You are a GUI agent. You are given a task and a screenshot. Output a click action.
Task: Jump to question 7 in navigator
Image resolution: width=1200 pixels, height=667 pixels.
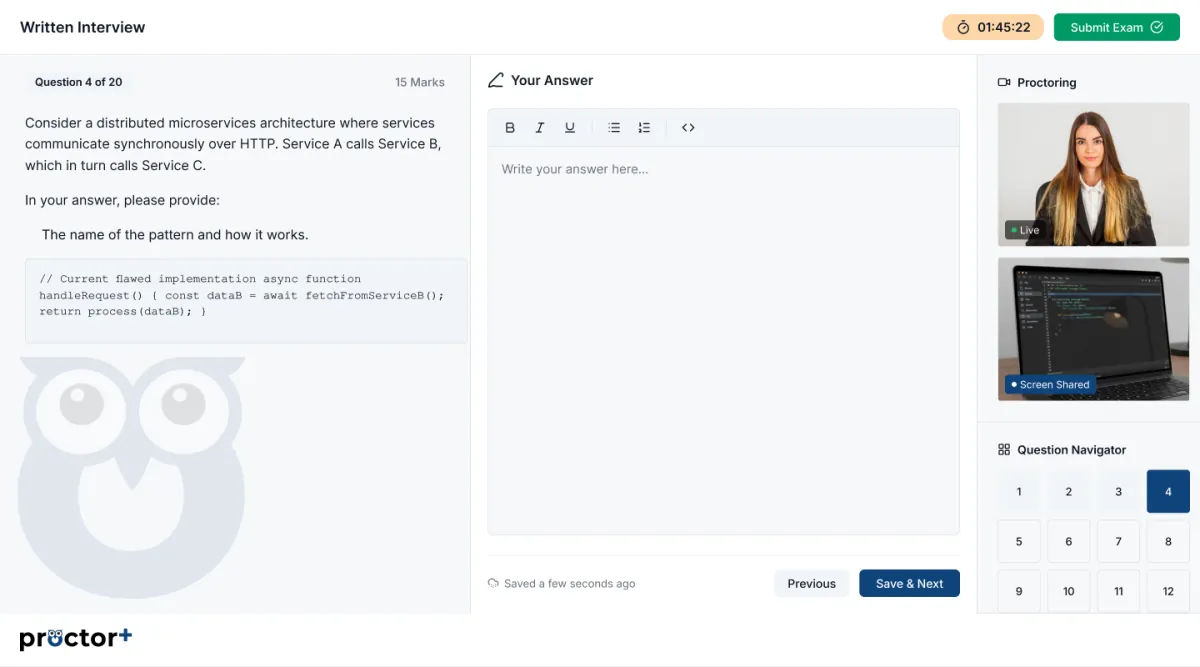point(1118,541)
